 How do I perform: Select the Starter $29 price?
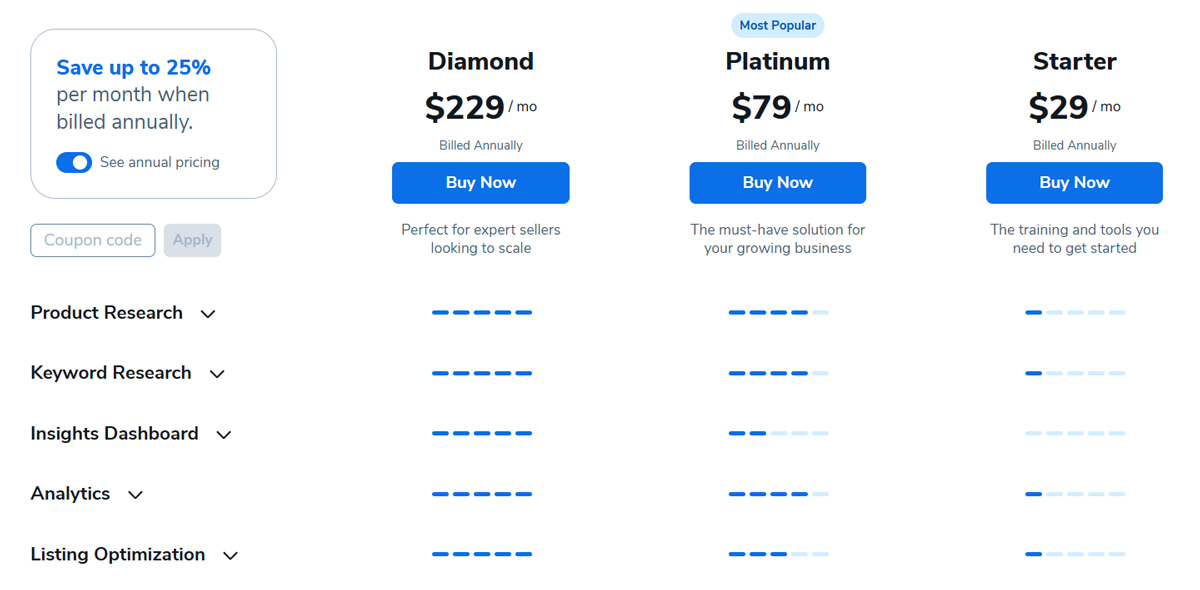1058,107
